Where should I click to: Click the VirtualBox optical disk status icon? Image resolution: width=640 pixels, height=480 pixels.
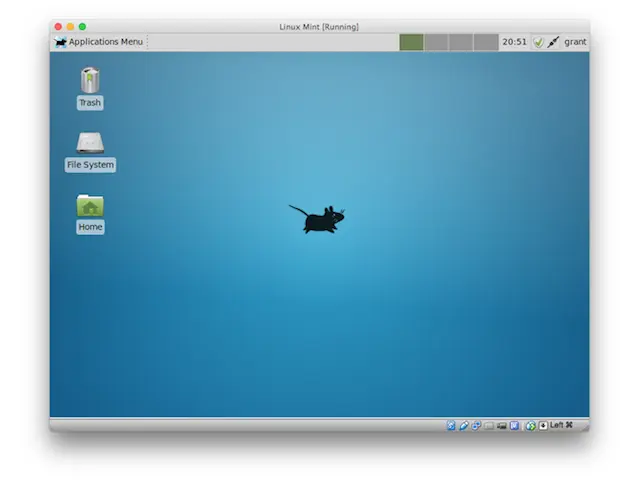451,425
